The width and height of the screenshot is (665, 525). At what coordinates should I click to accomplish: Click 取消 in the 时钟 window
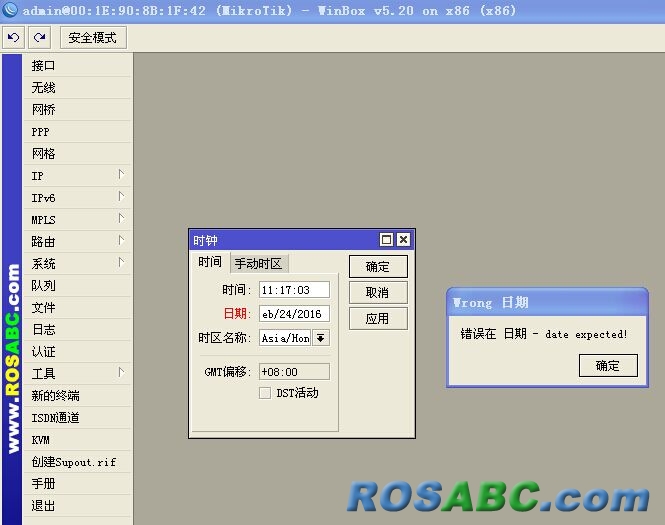tap(378, 293)
